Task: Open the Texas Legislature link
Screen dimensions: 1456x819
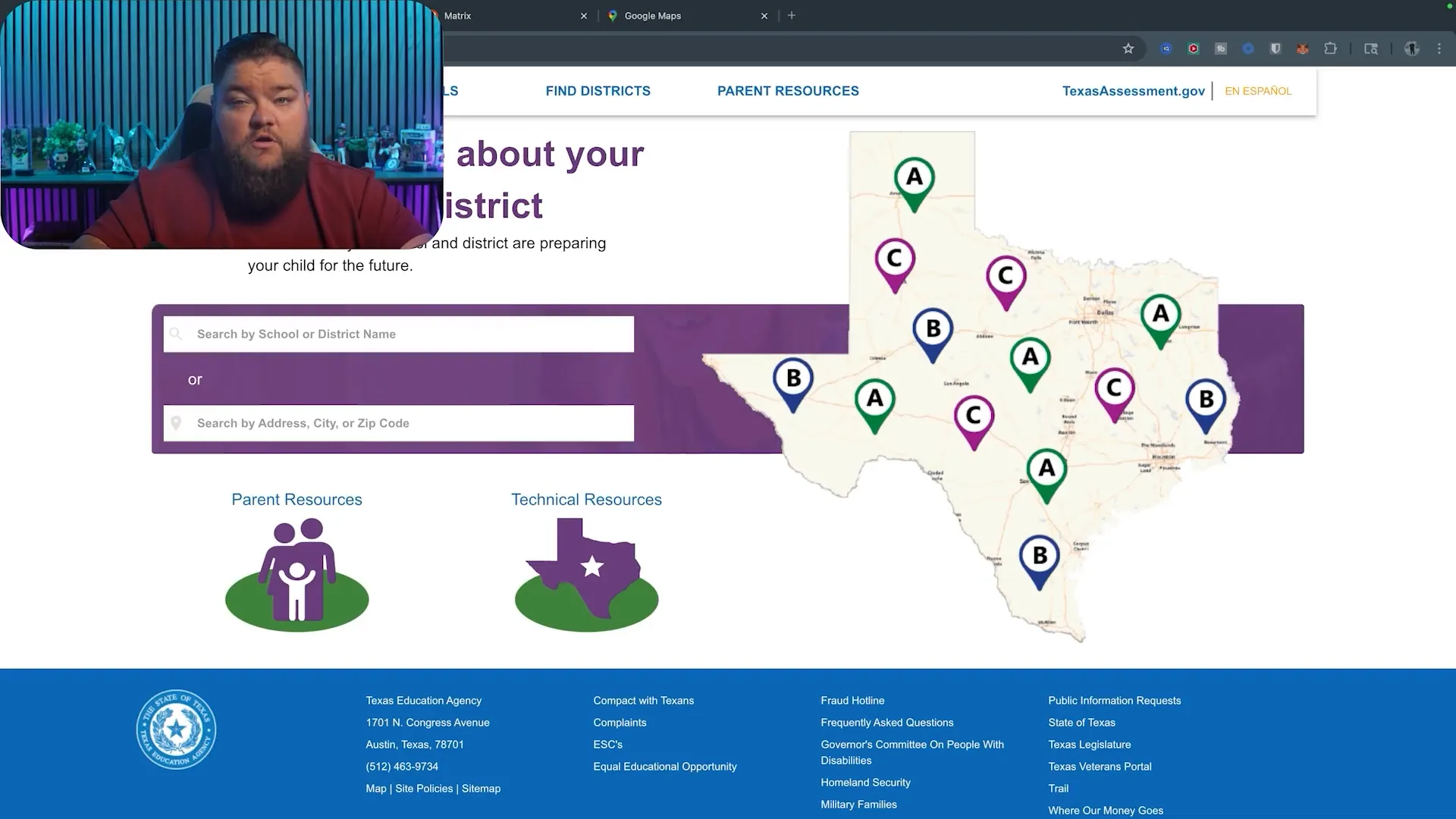Action: pyautogui.click(x=1089, y=745)
